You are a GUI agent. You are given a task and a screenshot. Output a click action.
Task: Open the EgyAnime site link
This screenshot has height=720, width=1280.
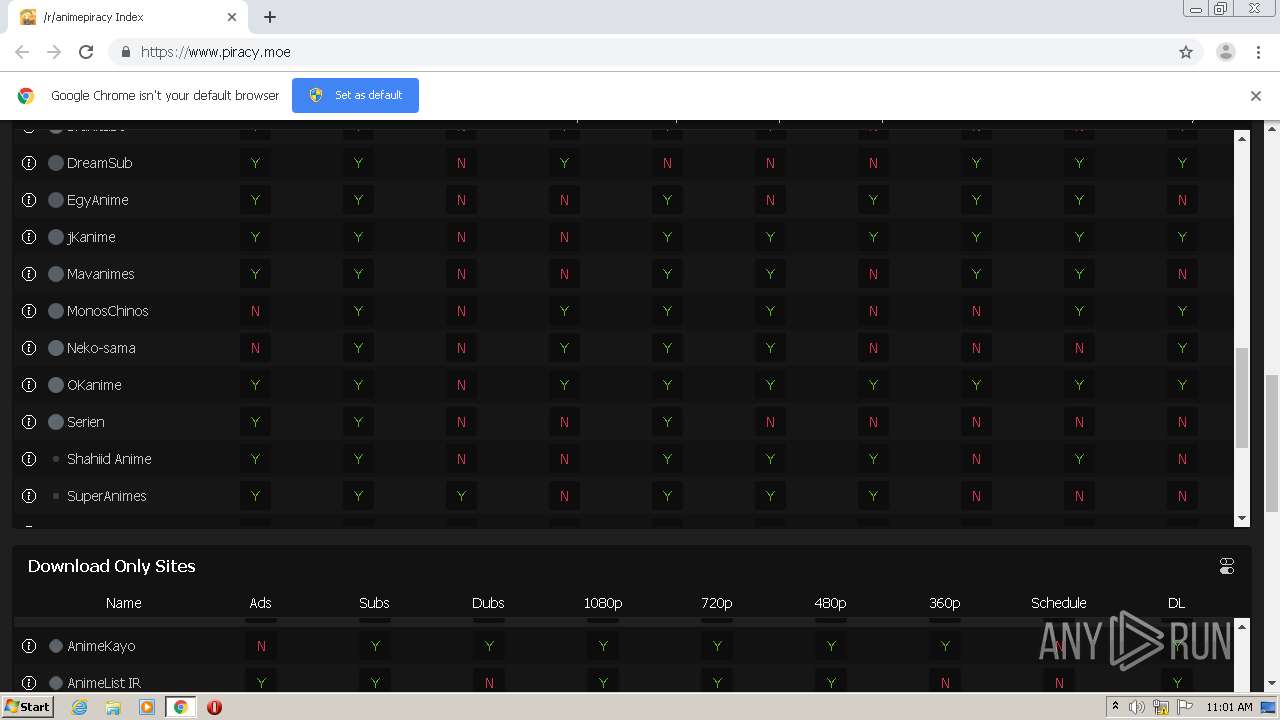(x=97, y=200)
